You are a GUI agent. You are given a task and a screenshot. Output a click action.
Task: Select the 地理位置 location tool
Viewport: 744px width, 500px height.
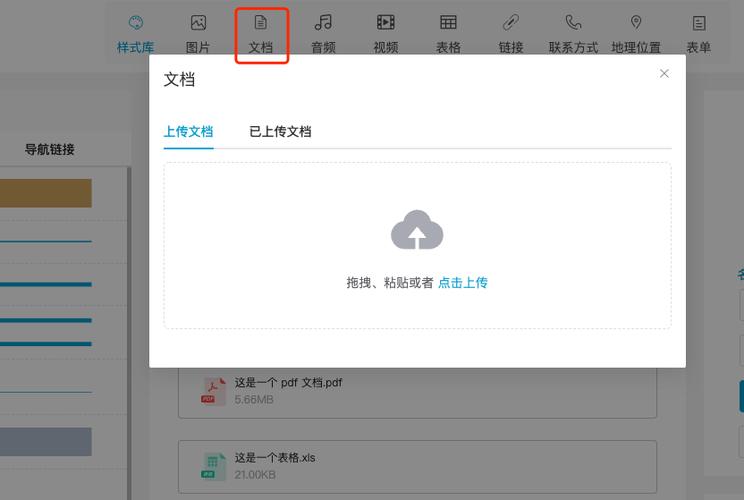click(636, 34)
